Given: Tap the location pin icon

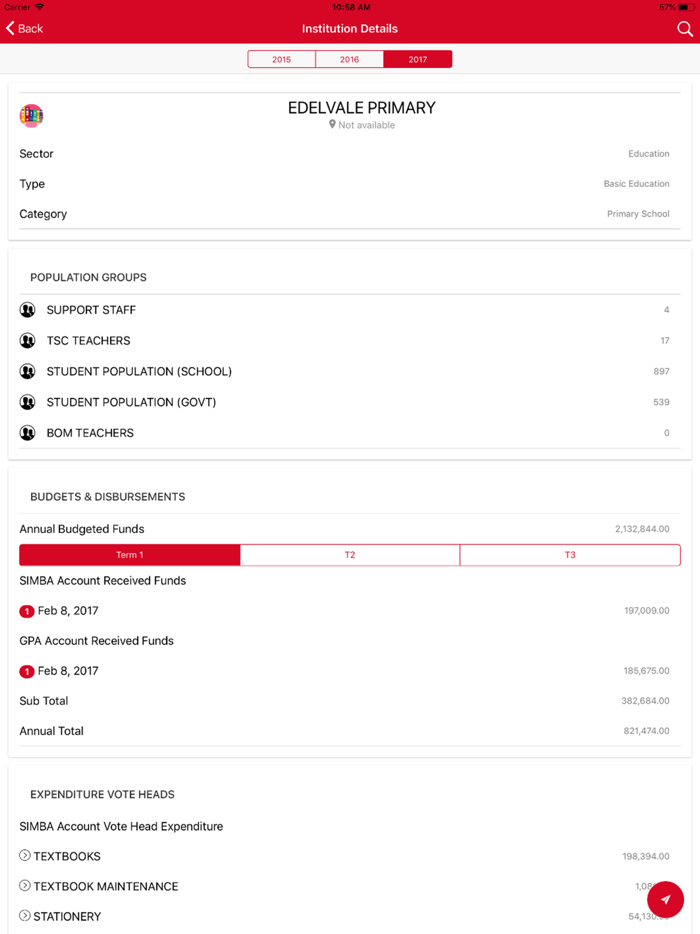Looking at the screenshot, I should pyautogui.click(x=333, y=125).
